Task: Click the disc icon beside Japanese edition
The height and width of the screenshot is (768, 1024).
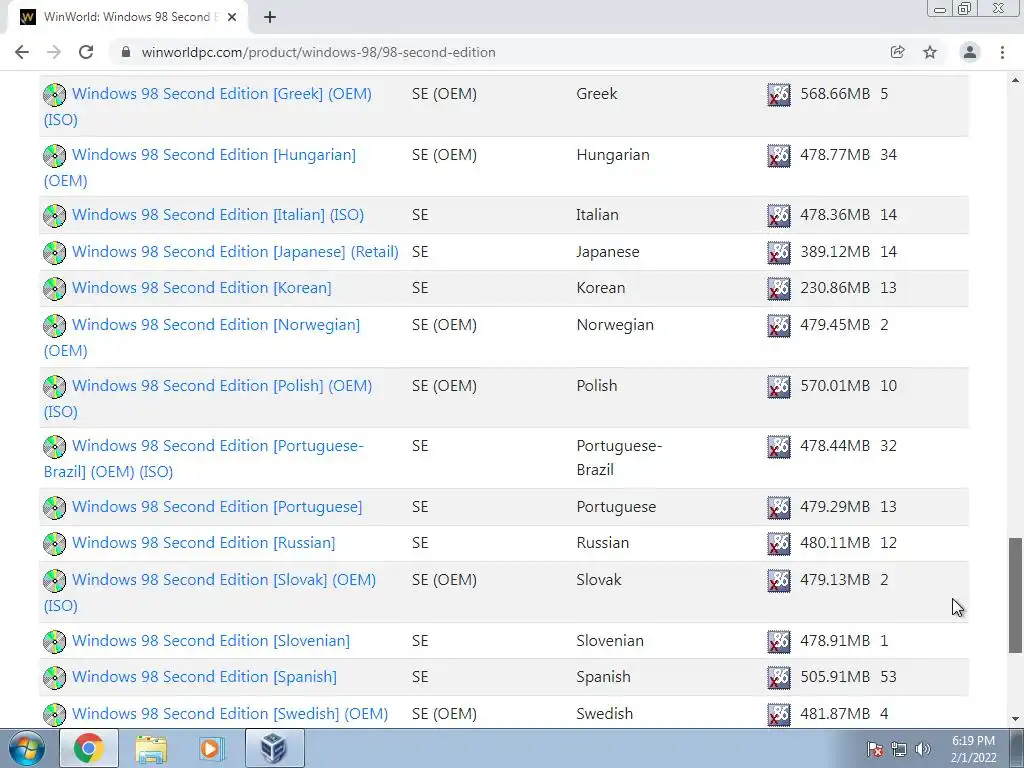Action: (54, 253)
